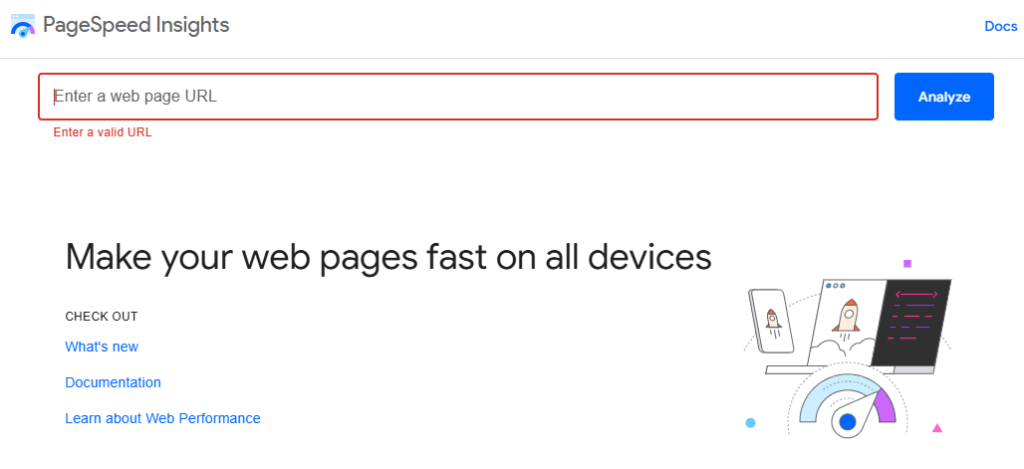Click the 'Make your web pages fast' headline
This screenshot has height=469, width=1024.
pos(388,257)
